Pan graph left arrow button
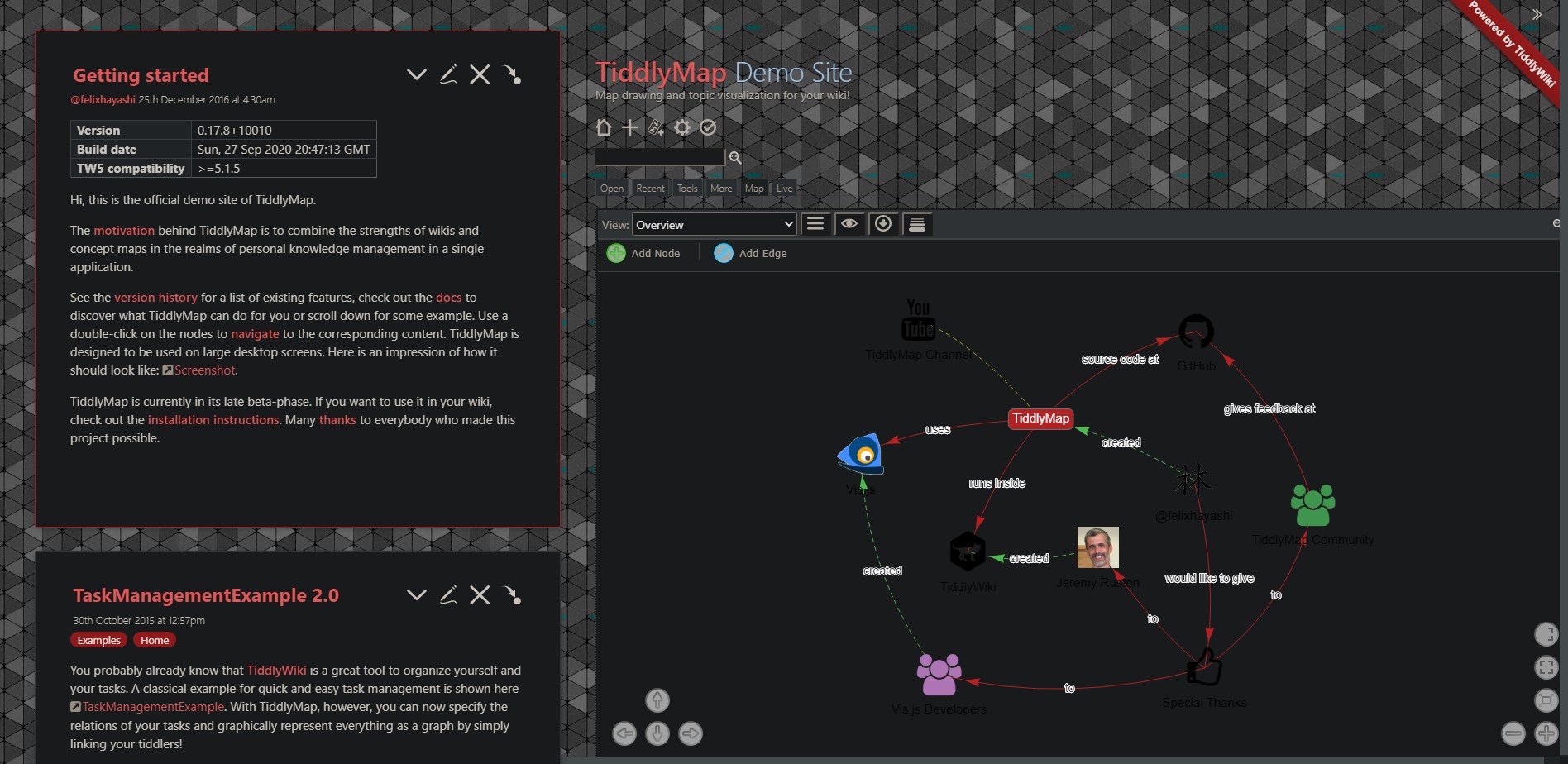The height and width of the screenshot is (764, 1568). click(624, 733)
